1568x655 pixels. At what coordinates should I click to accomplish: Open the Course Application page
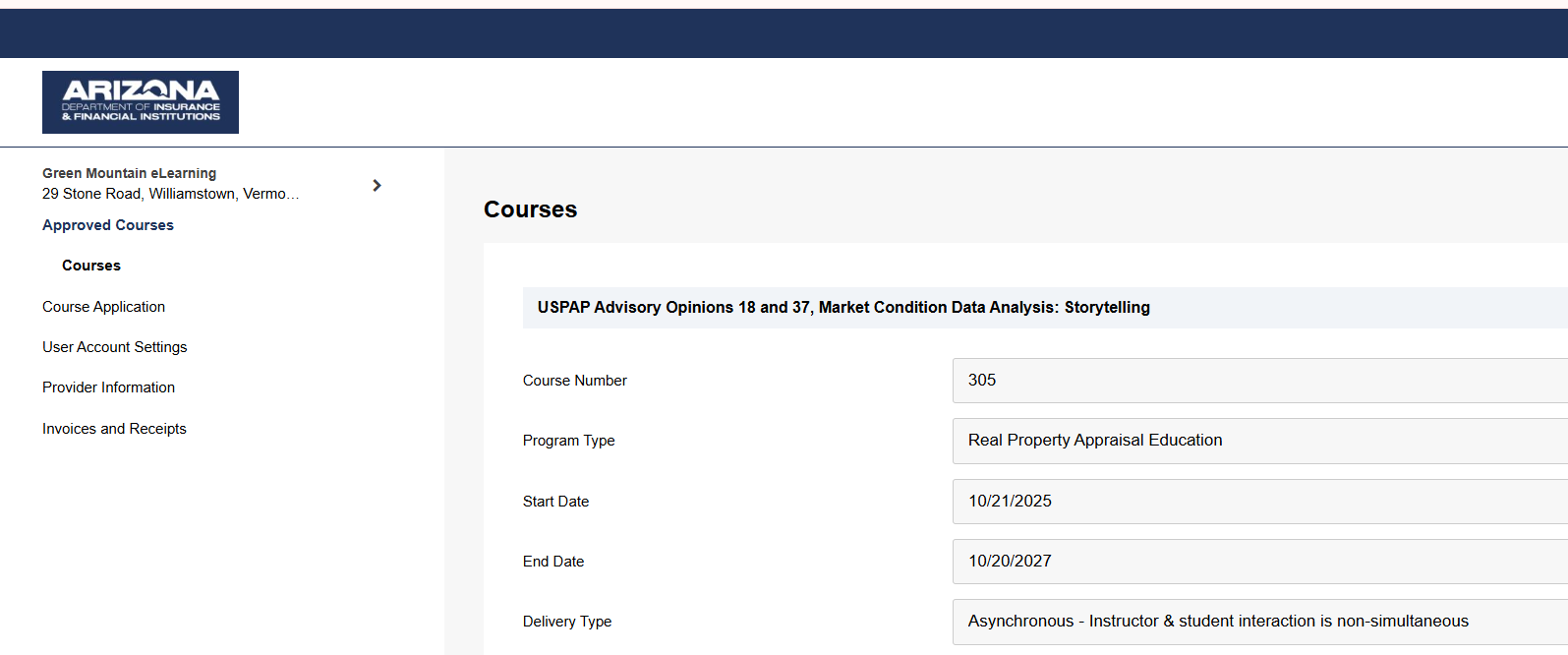tap(103, 307)
